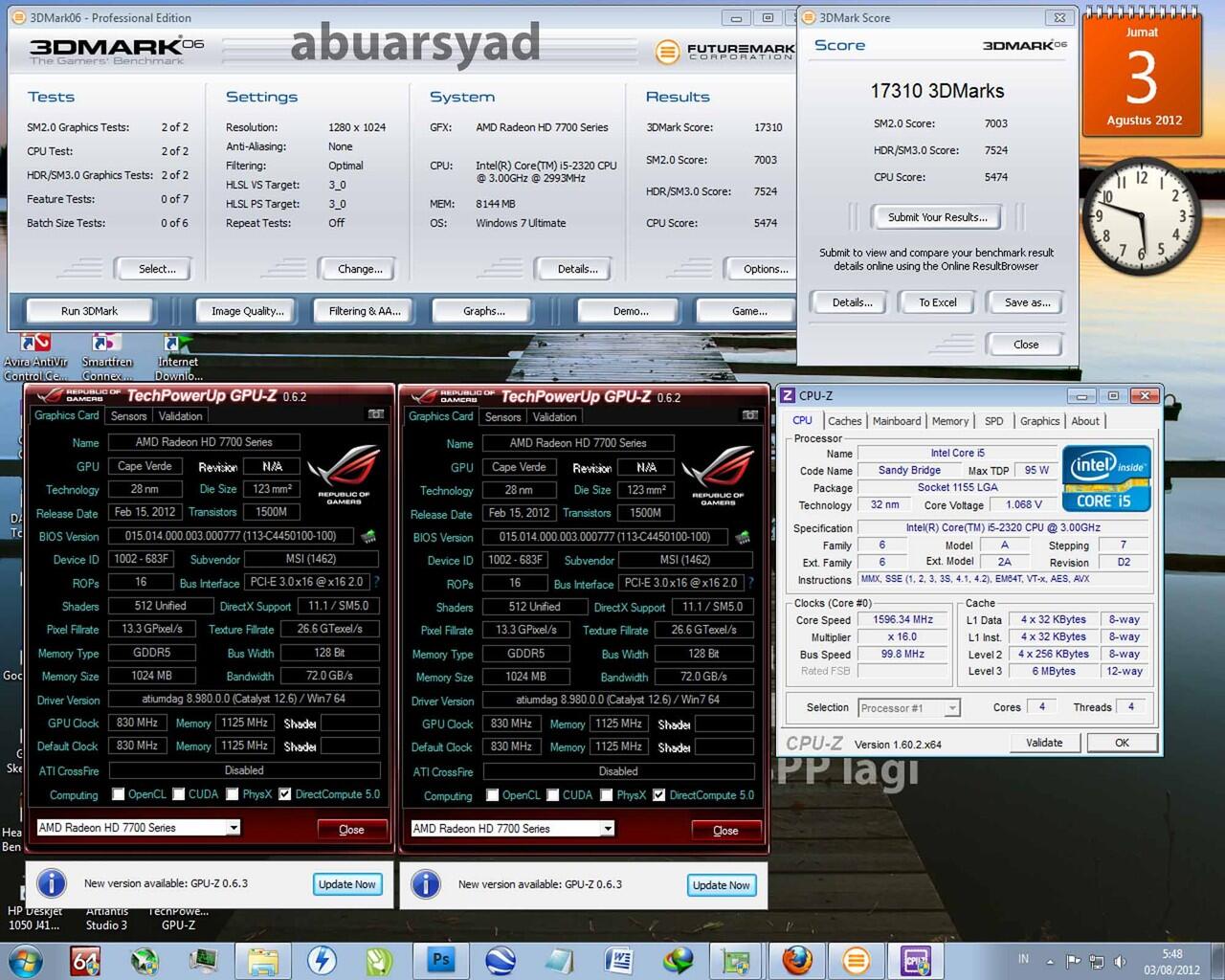Open Graphics tab in CPU-Z
The image size is (1225, 980).
click(1039, 421)
